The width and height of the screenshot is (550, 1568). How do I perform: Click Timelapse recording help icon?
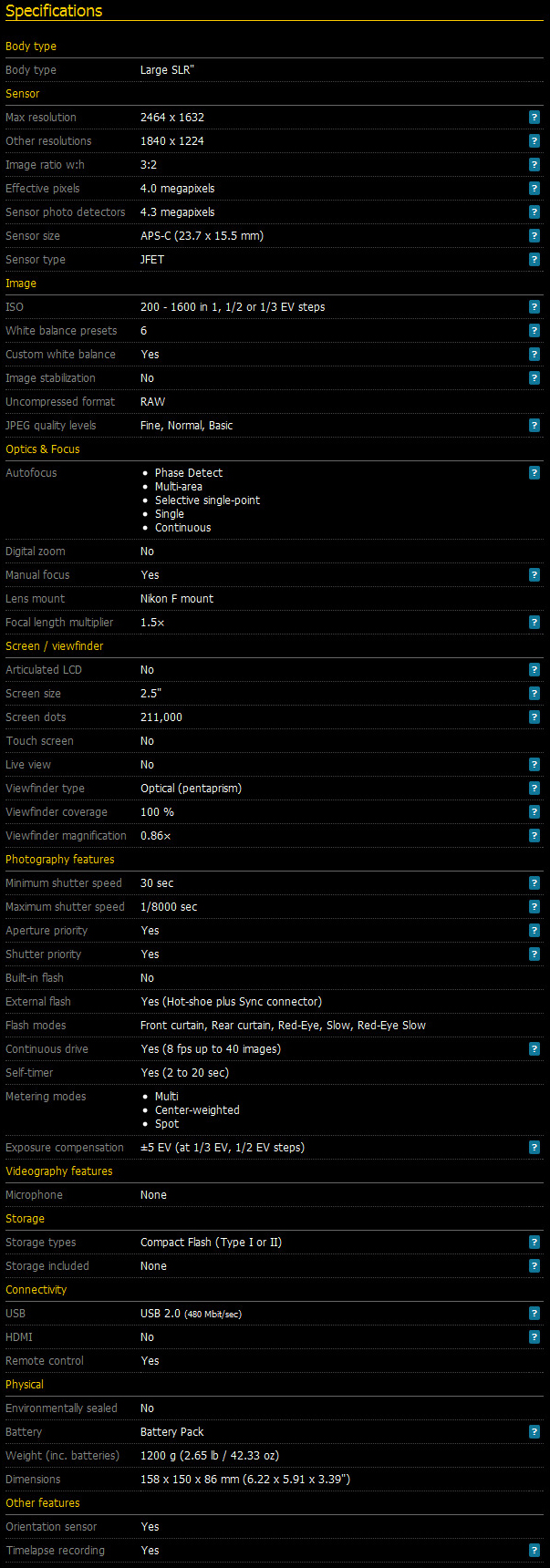point(534,1551)
